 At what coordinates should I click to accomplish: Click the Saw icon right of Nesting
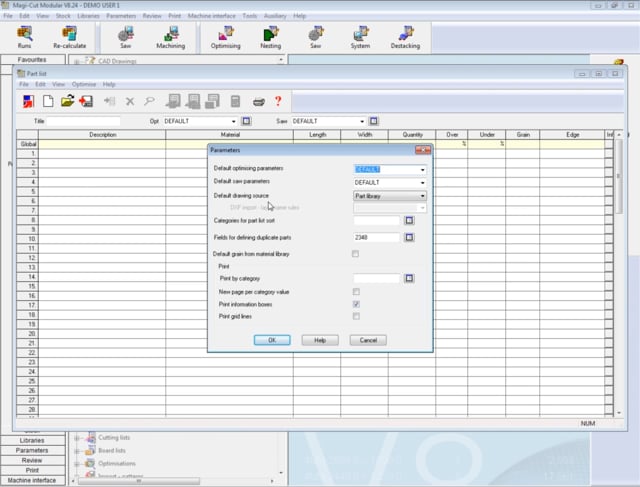[x=315, y=37]
